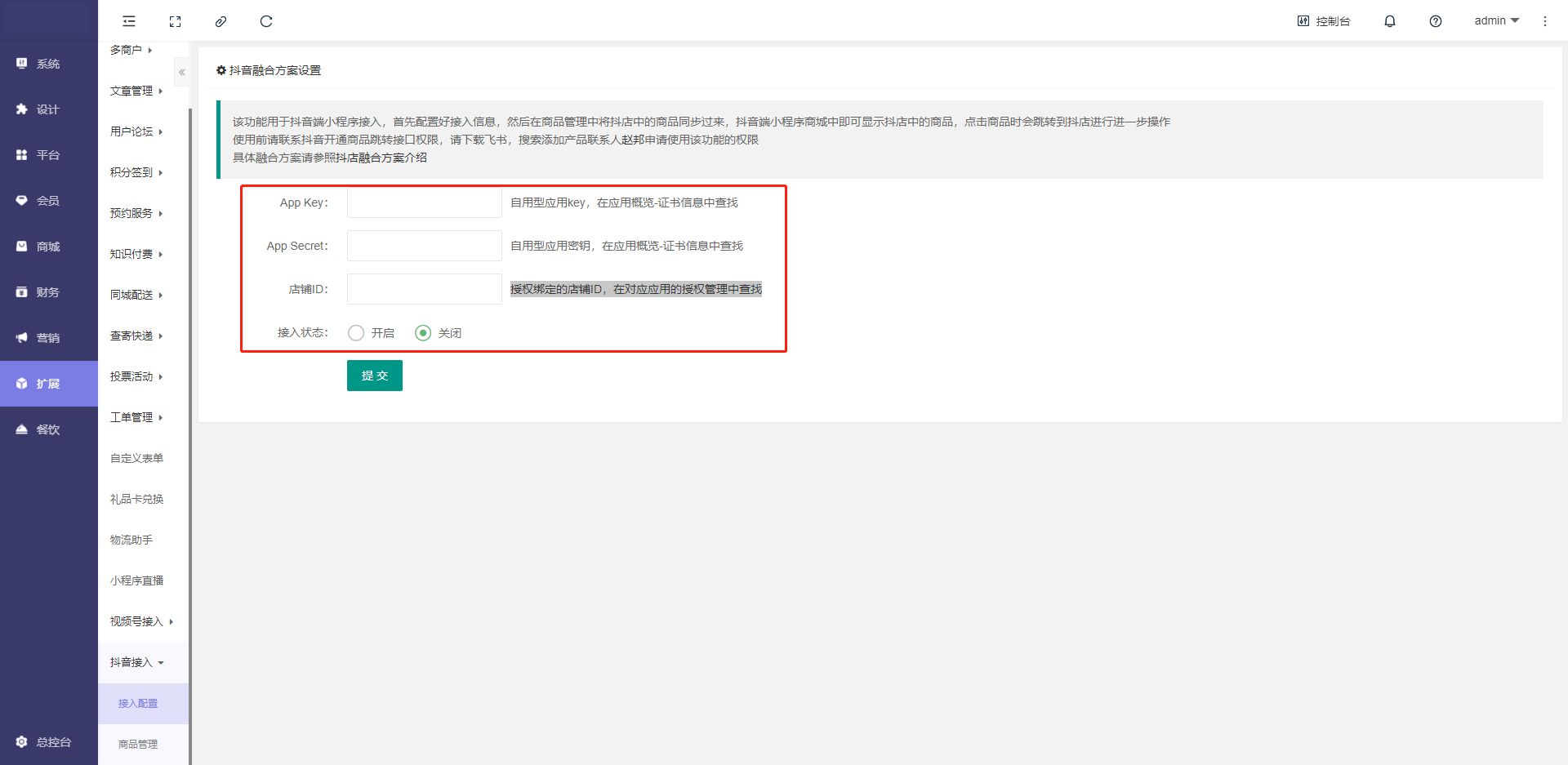Click the link icon in top toolbar
The width and height of the screenshot is (1568, 765).
click(220, 21)
